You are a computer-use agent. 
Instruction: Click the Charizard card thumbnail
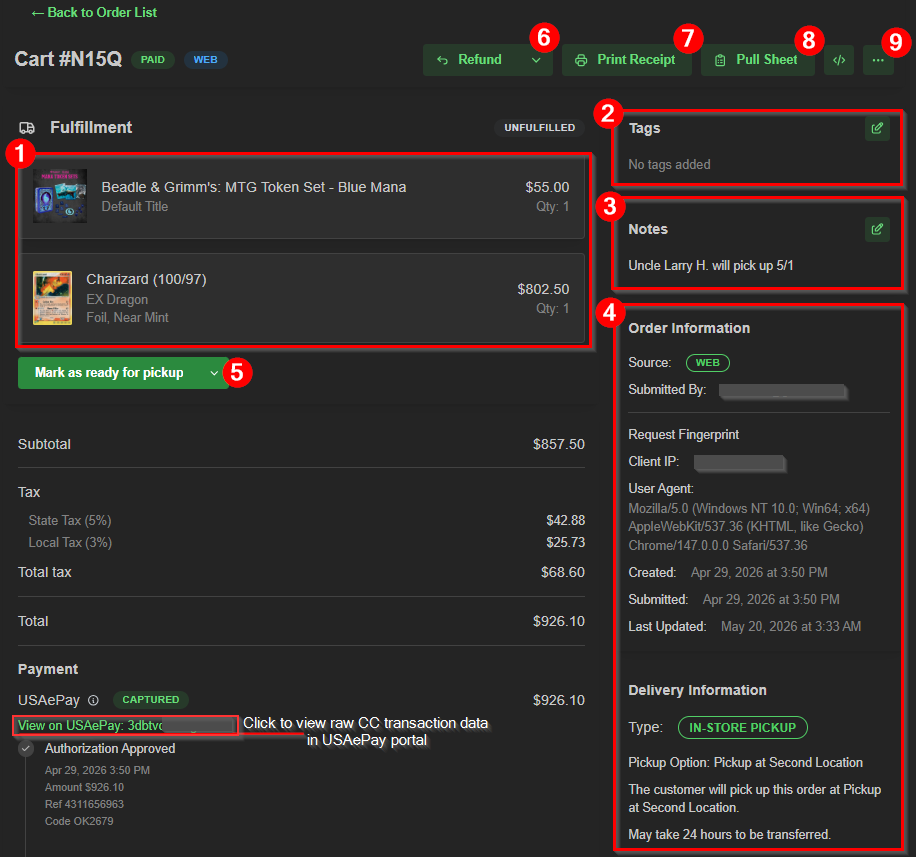click(x=53, y=298)
